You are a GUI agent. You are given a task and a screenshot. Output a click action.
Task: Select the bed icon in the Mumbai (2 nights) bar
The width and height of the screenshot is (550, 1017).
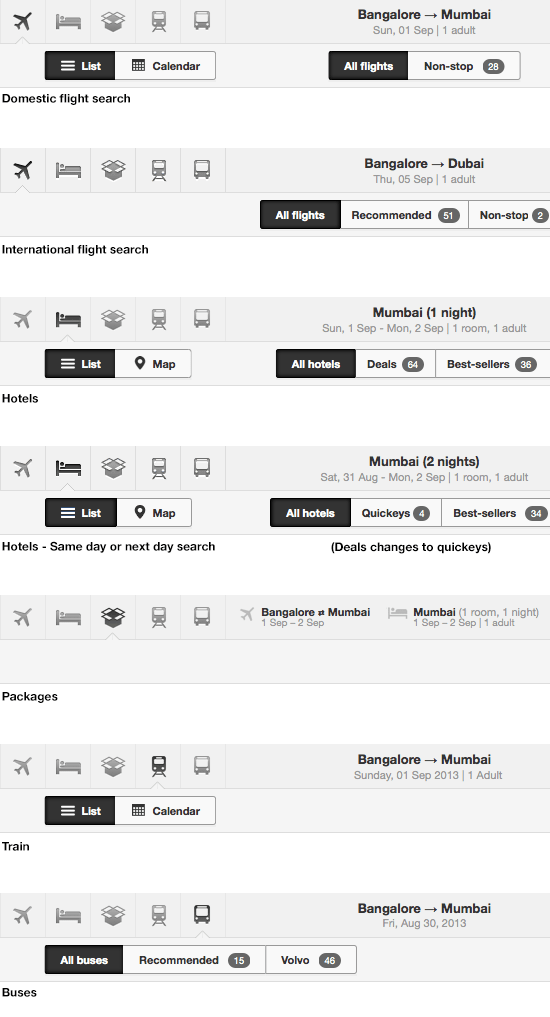(68, 468)
